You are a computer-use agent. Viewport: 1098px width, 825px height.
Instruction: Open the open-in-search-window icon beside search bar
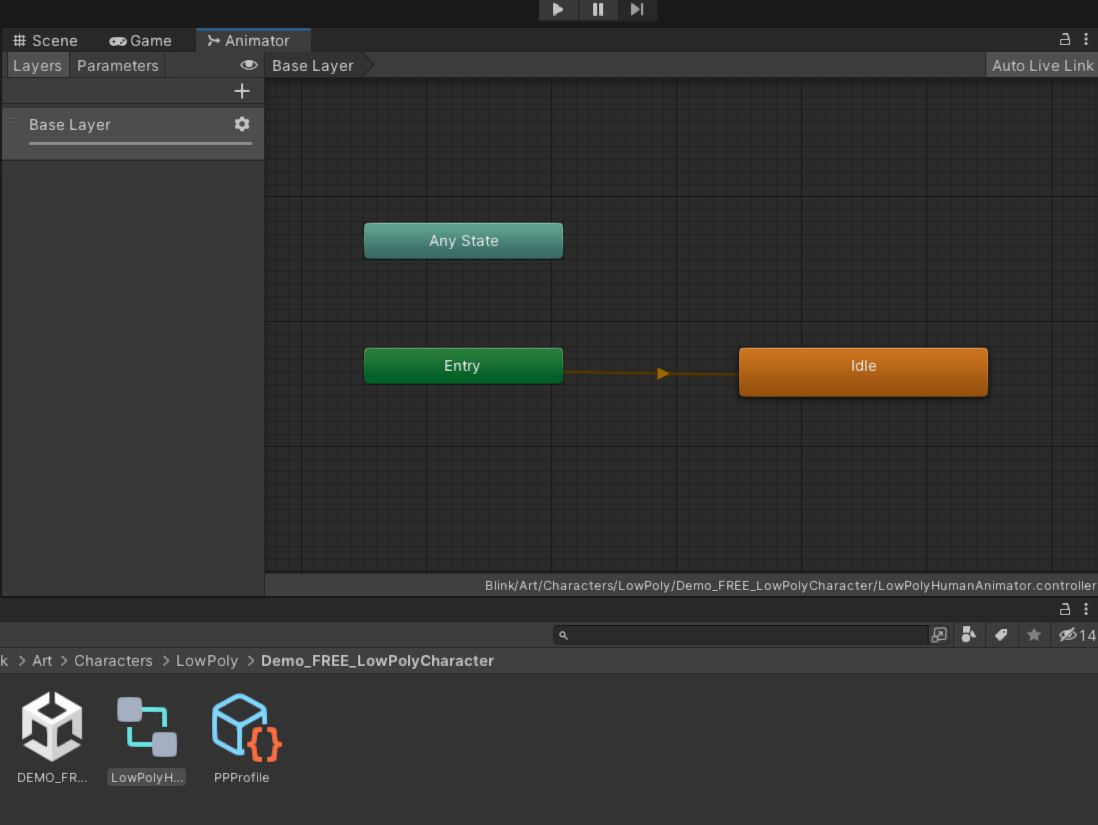[938, 634]
